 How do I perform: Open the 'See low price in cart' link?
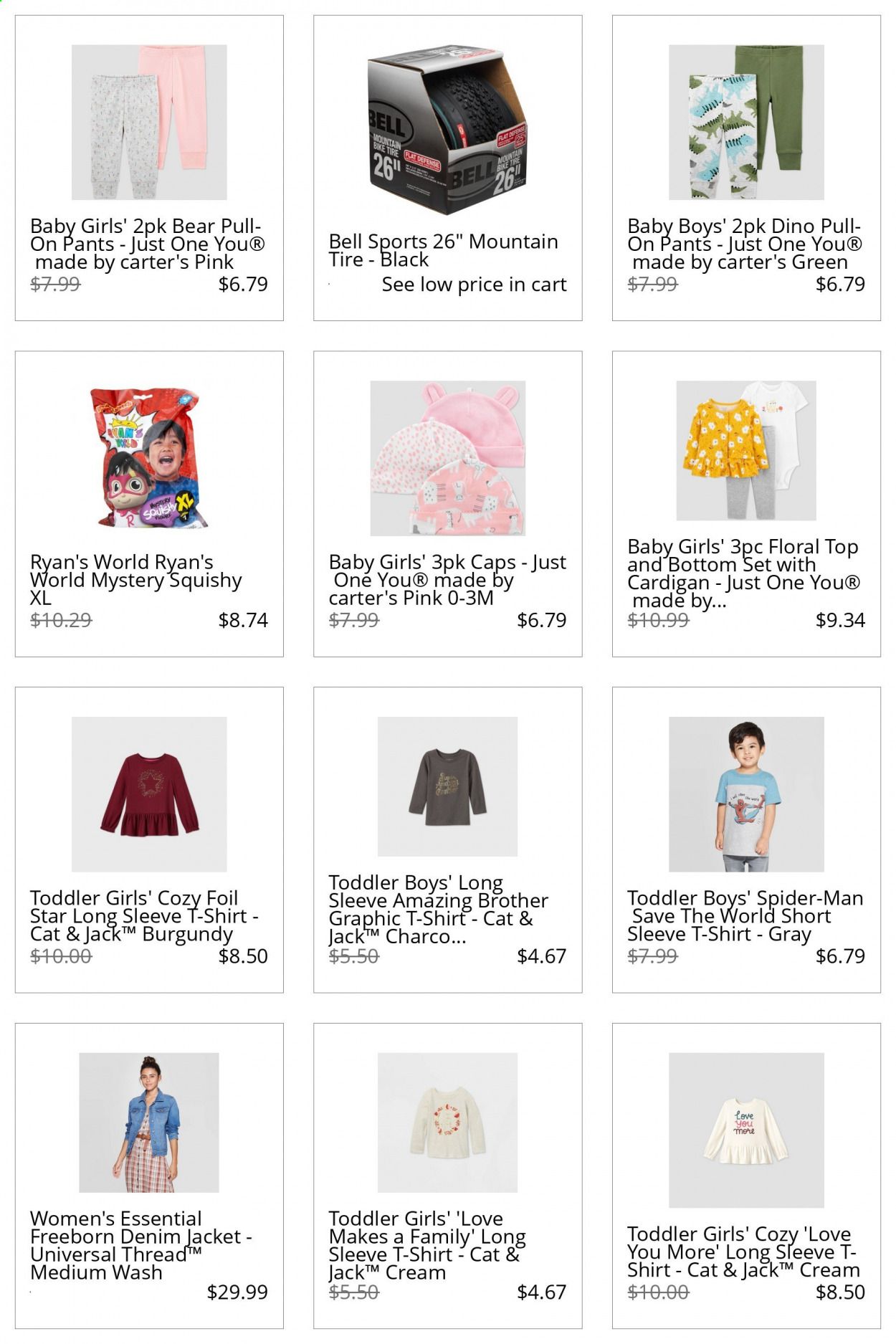coord(474,285)
